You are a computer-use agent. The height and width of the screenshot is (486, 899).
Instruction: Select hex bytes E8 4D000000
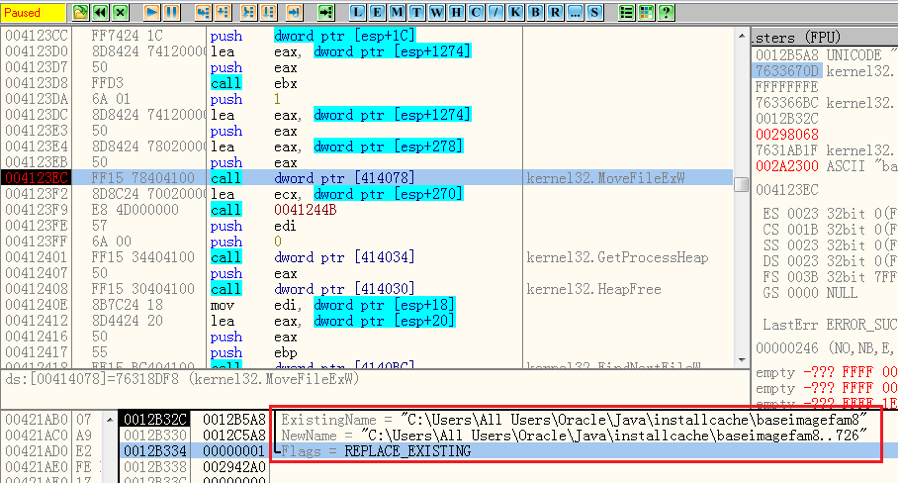pyautogui.click(x=135, y=210)
